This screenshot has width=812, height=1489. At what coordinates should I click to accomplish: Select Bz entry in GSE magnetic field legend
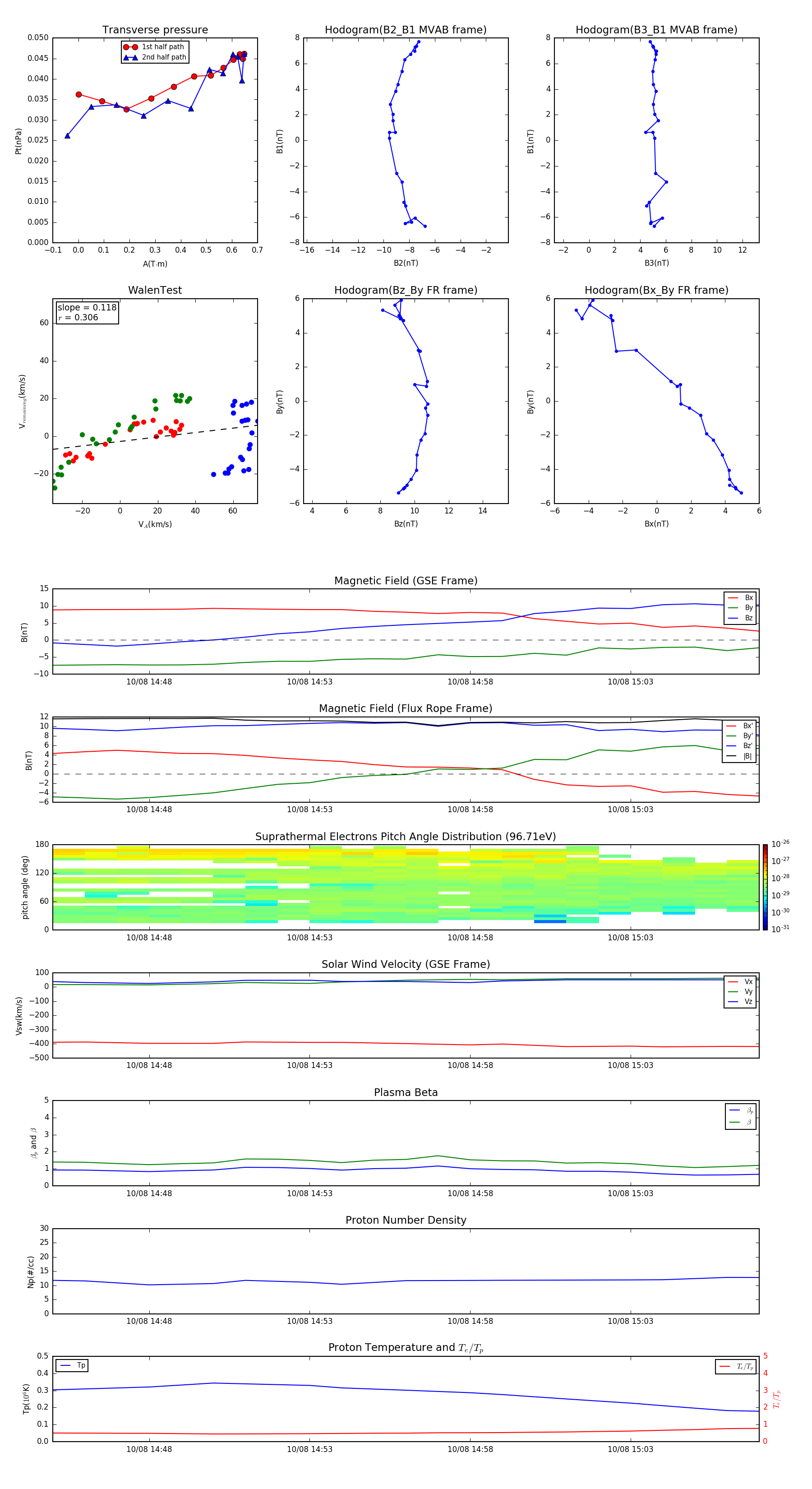tap(740, 618)
